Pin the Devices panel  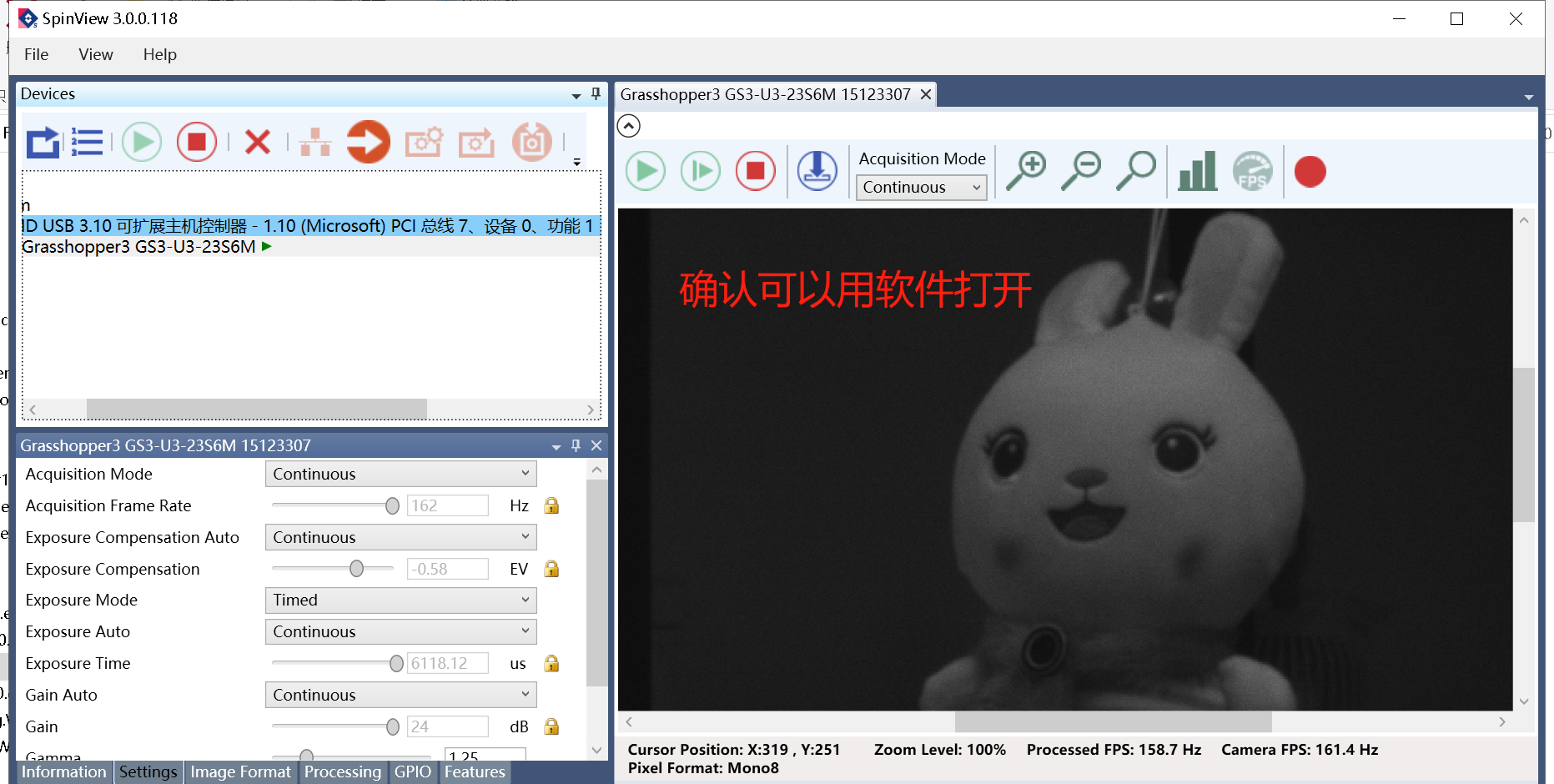pos(596,94)
